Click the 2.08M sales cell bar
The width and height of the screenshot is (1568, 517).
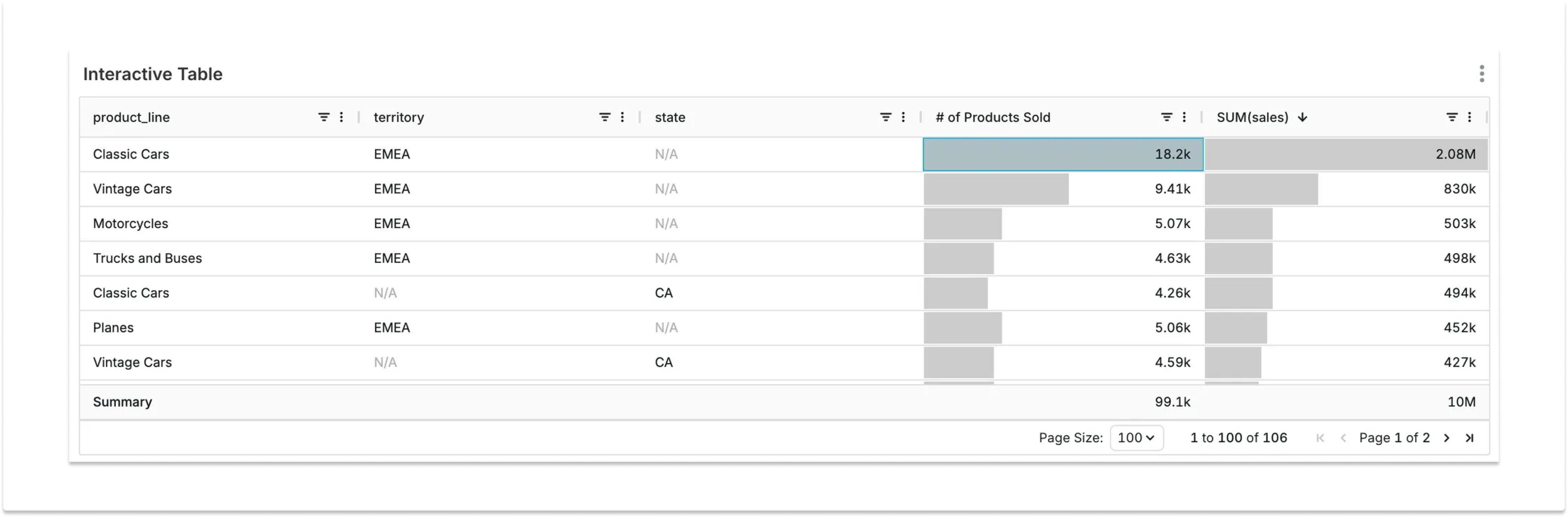(x=1345, y=154)
